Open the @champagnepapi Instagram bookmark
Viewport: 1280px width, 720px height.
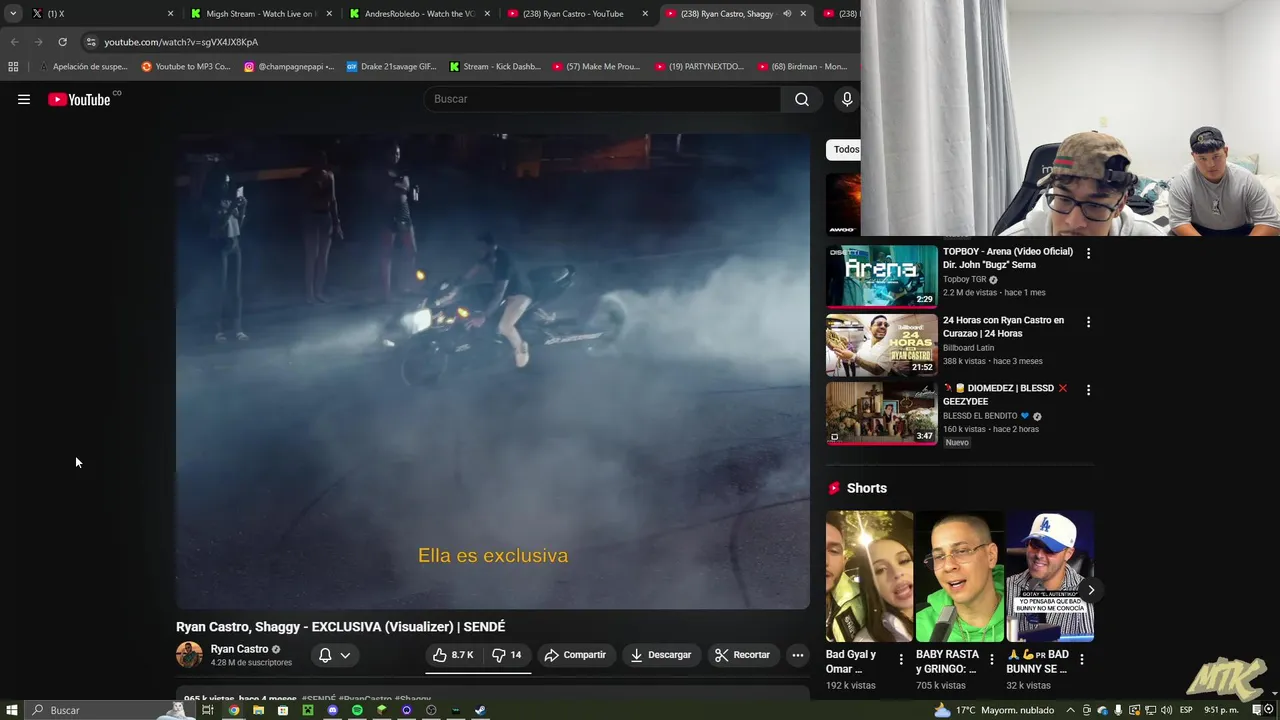tap(289, 67)
